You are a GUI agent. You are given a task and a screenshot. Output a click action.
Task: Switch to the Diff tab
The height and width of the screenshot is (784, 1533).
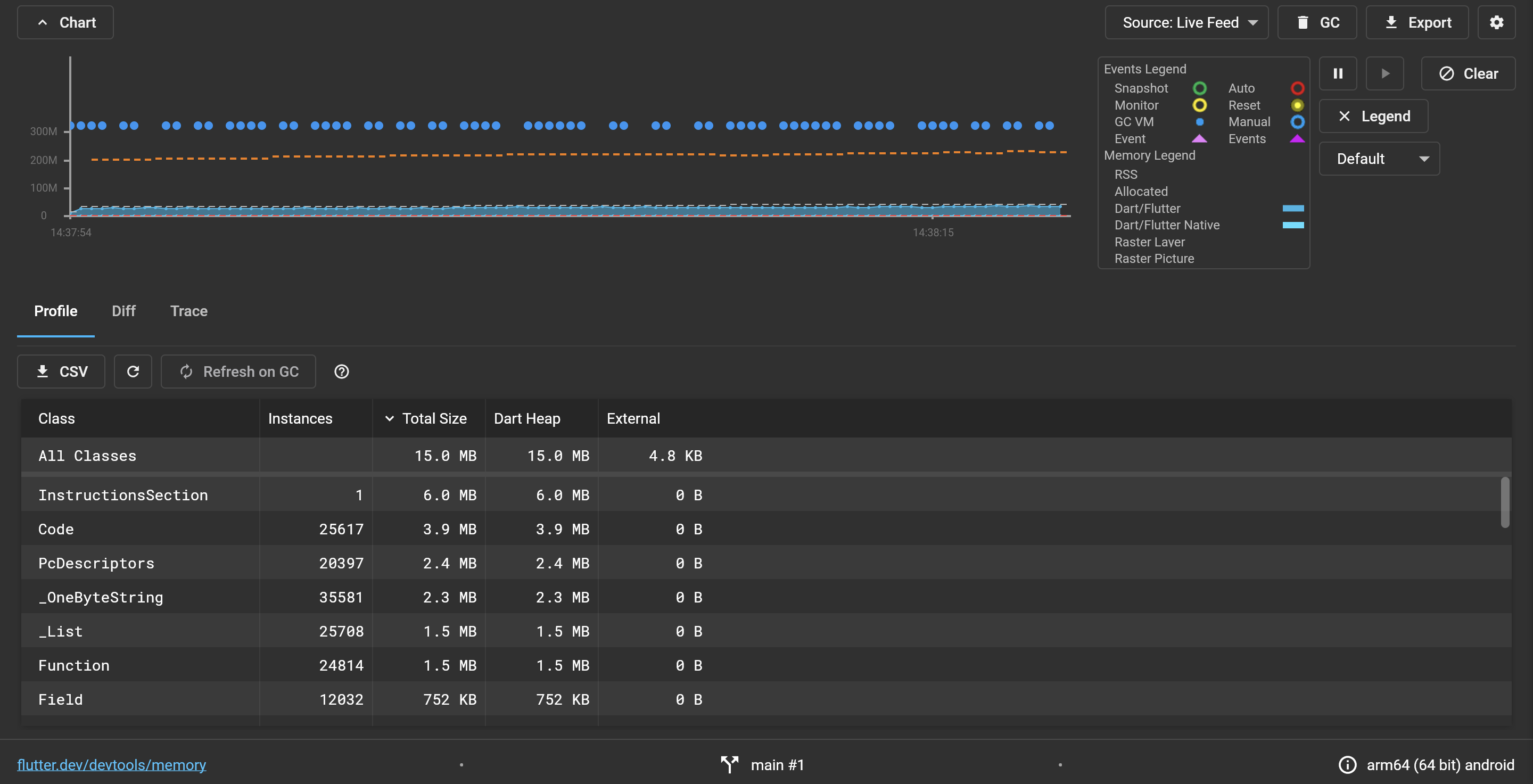coord(124,311)
